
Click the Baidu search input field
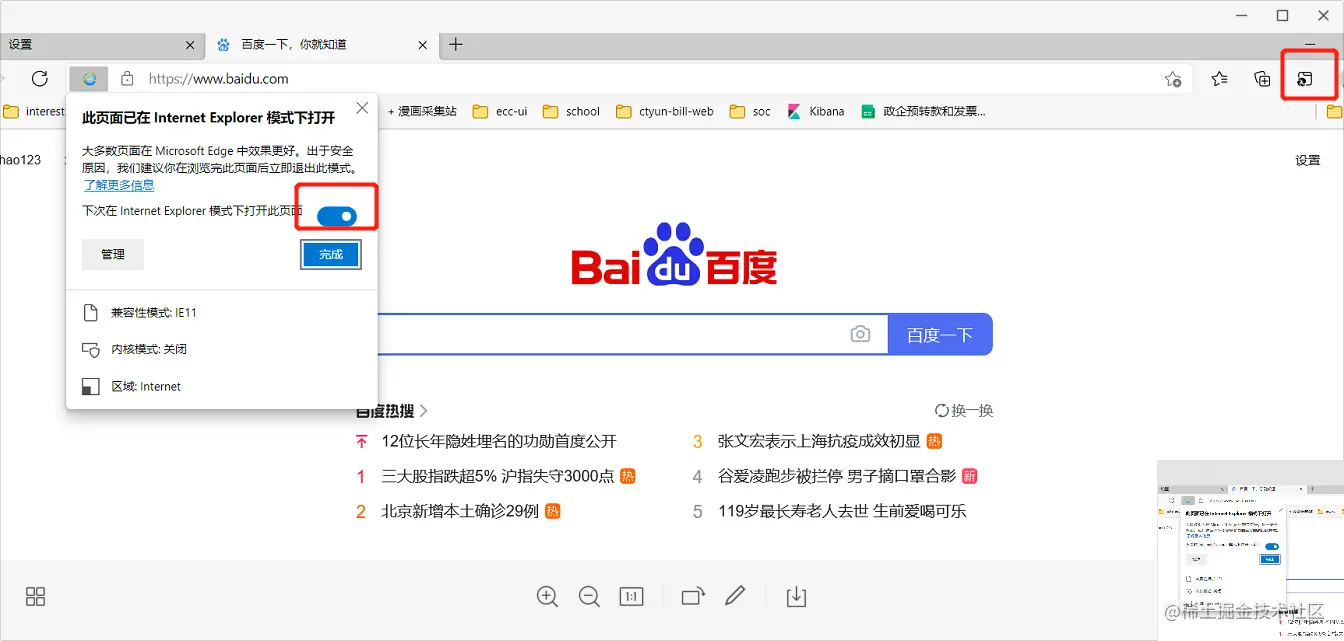tap(600, 334)
